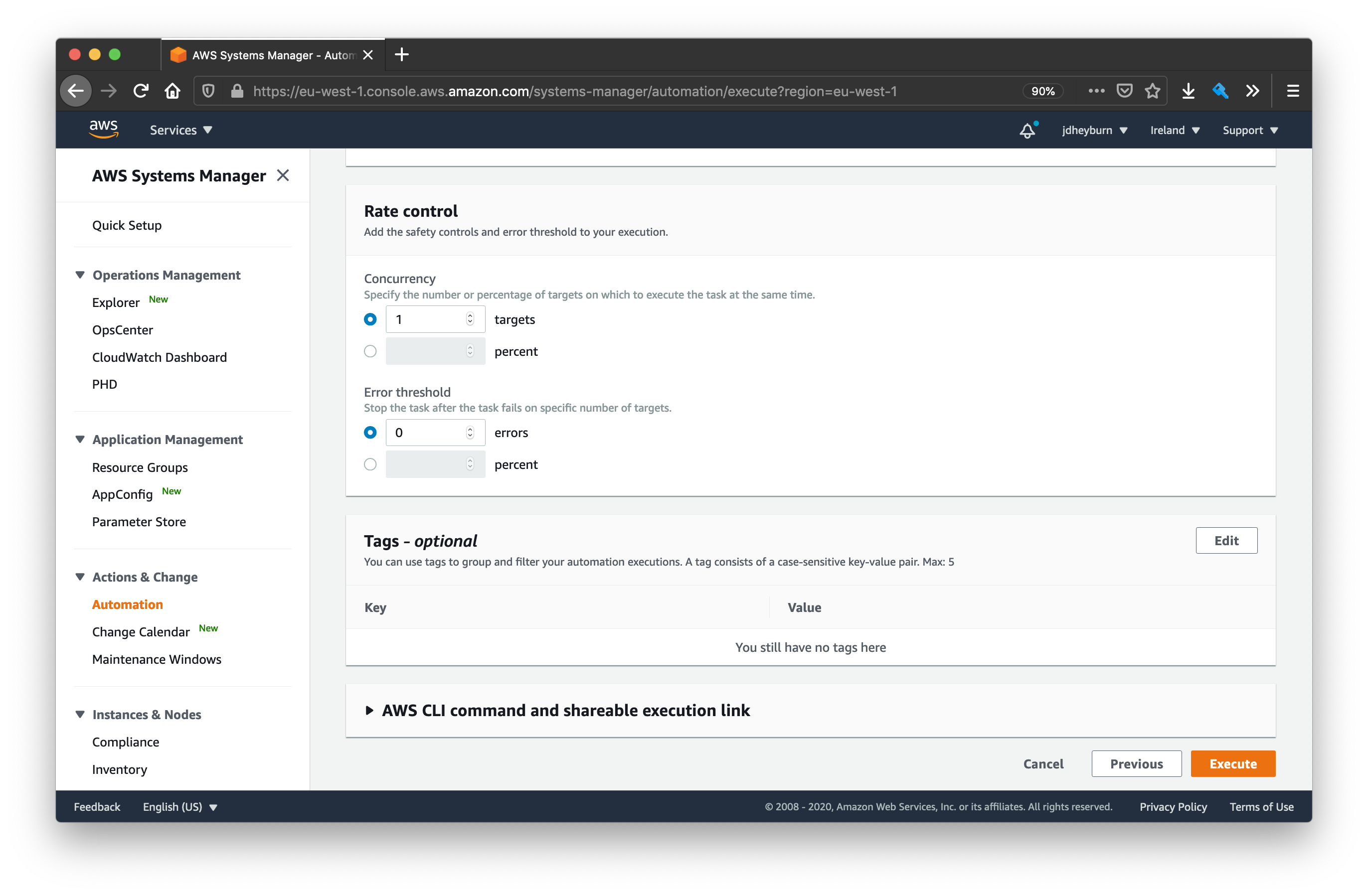Open a new browser tab

tap(402, 55)
